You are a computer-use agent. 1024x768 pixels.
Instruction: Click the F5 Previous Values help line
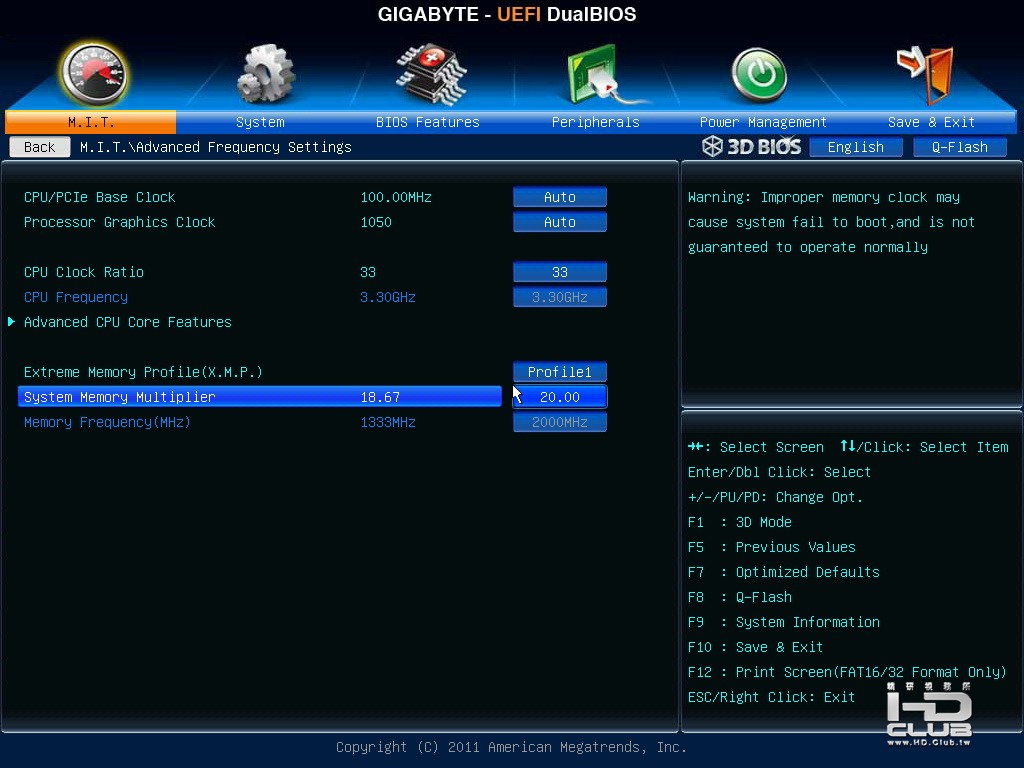pos(771,547)
